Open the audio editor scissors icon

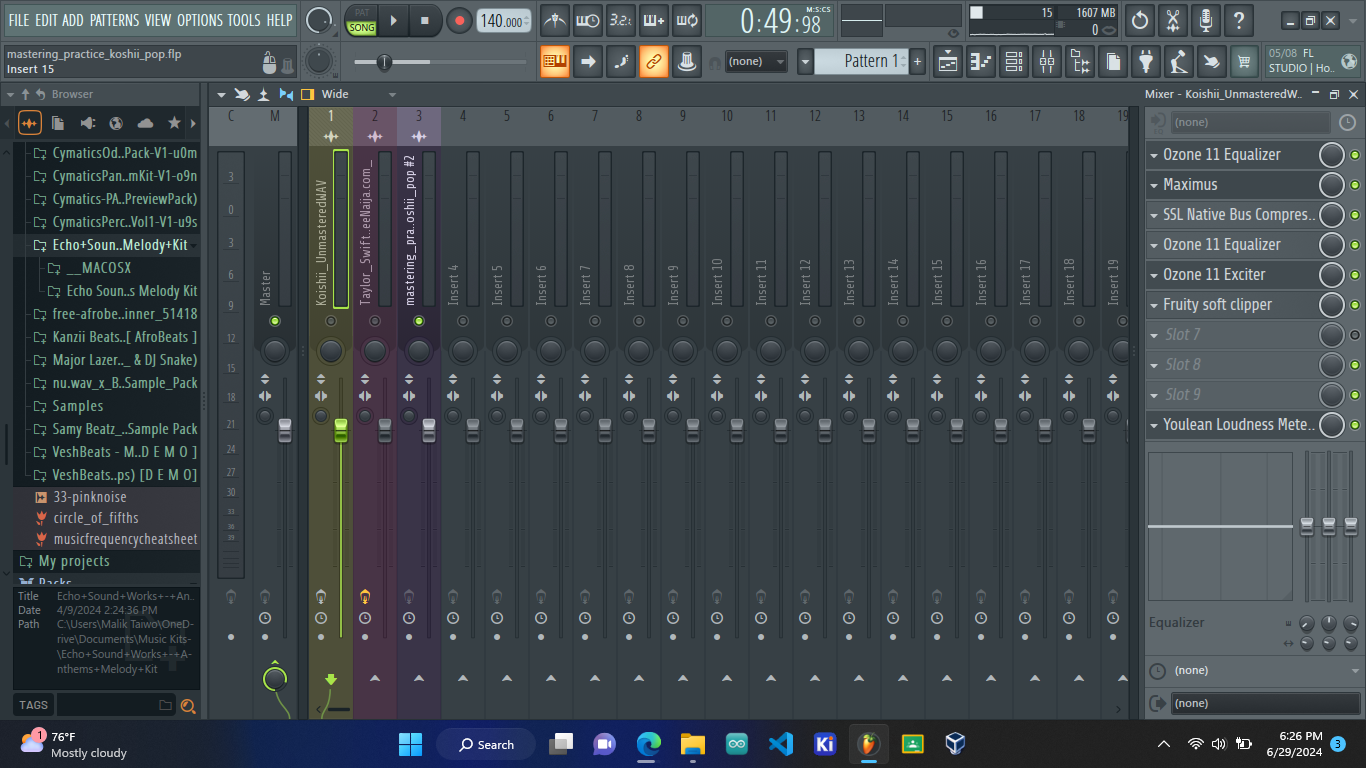(x=1173, y=20)
